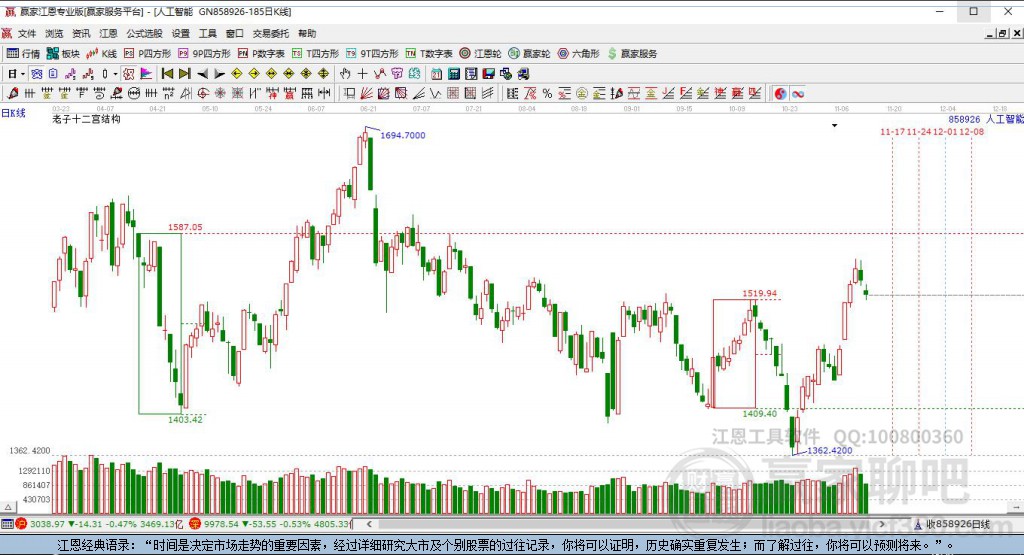
Task: Select the hand pan tool
Action: (345, 74)
